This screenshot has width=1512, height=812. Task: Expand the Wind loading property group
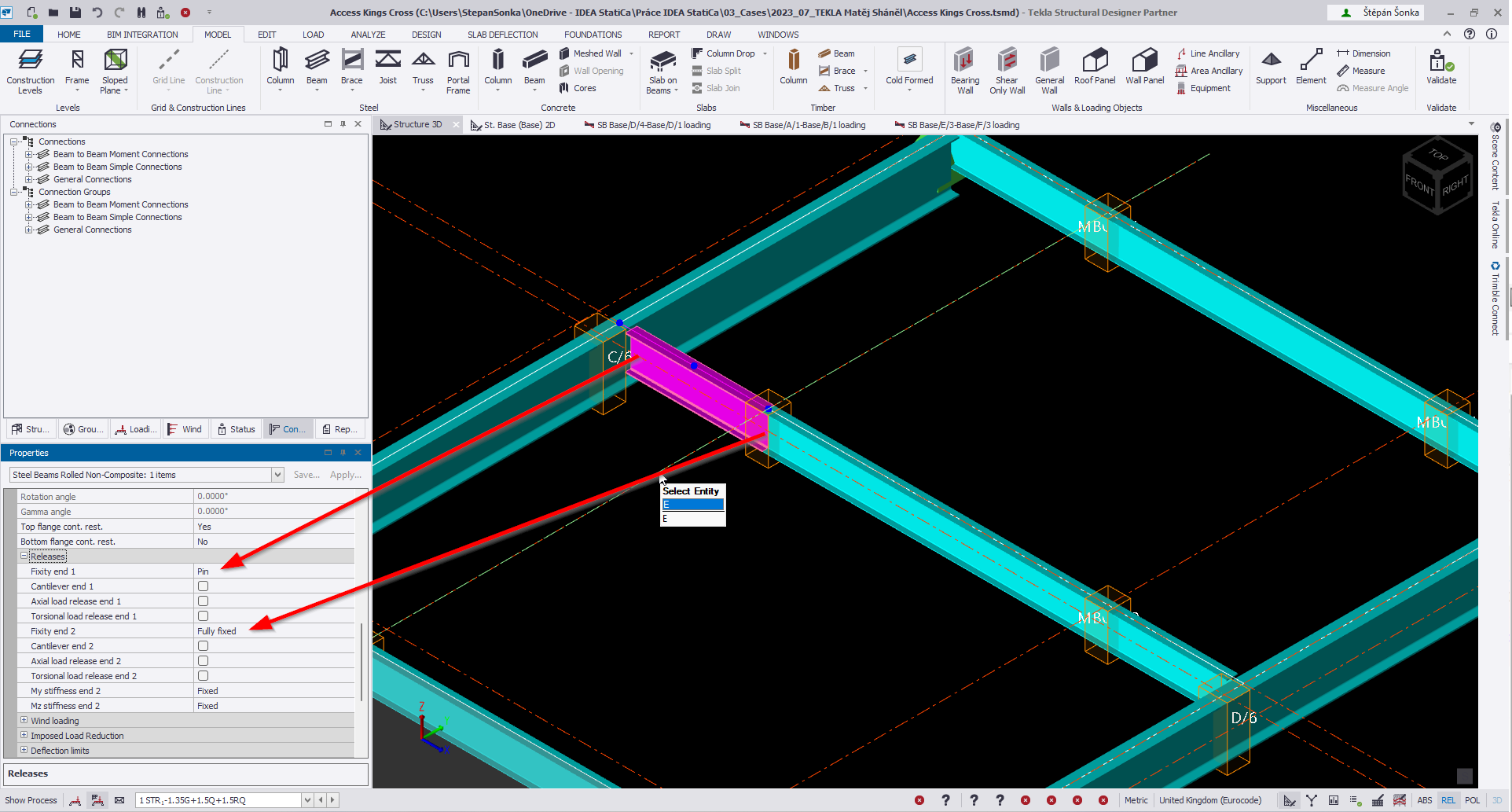(x=24, y=720)
